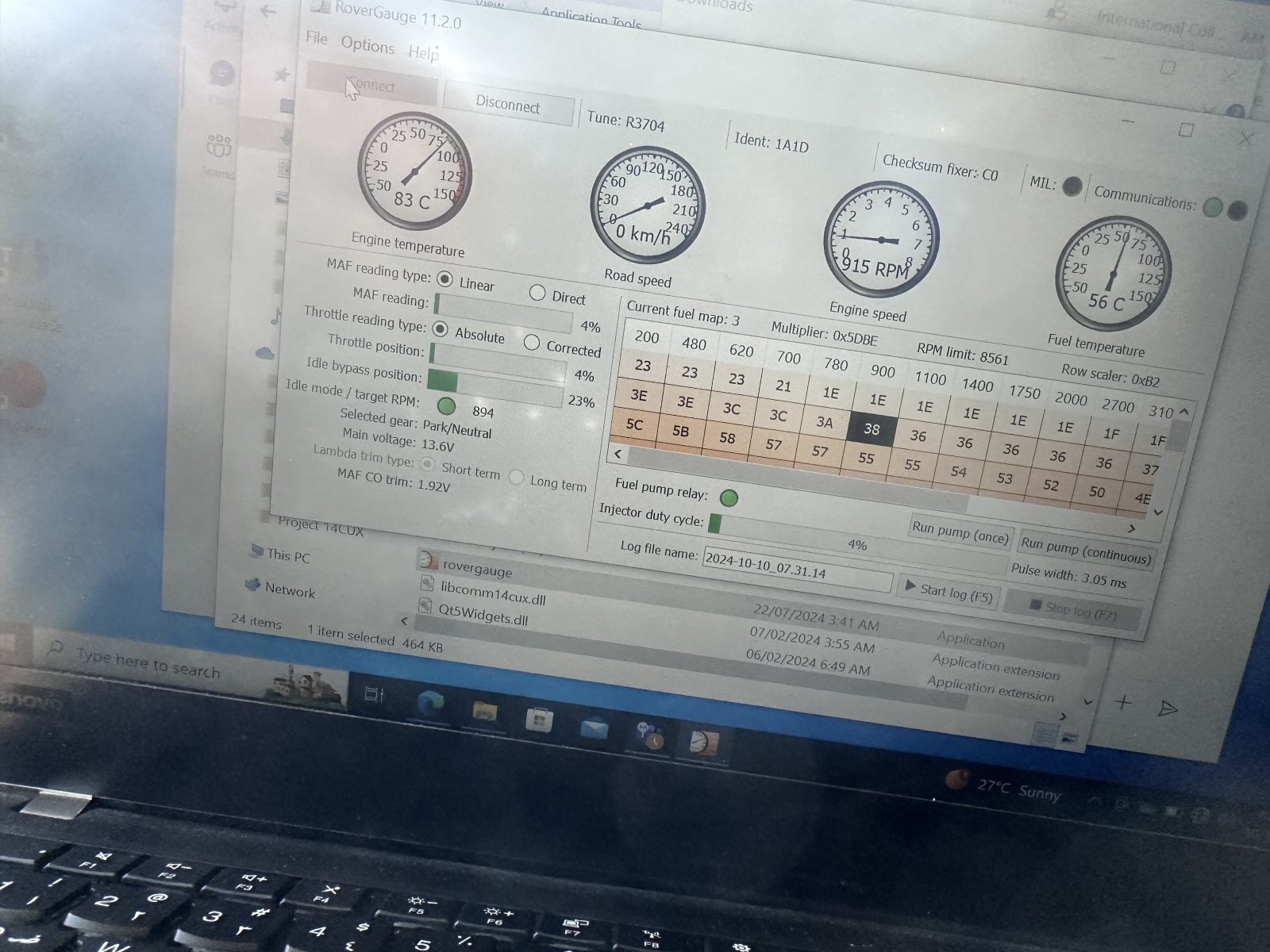Select Qt5Widgets.dll in File Explorer

tap(483, 613)
